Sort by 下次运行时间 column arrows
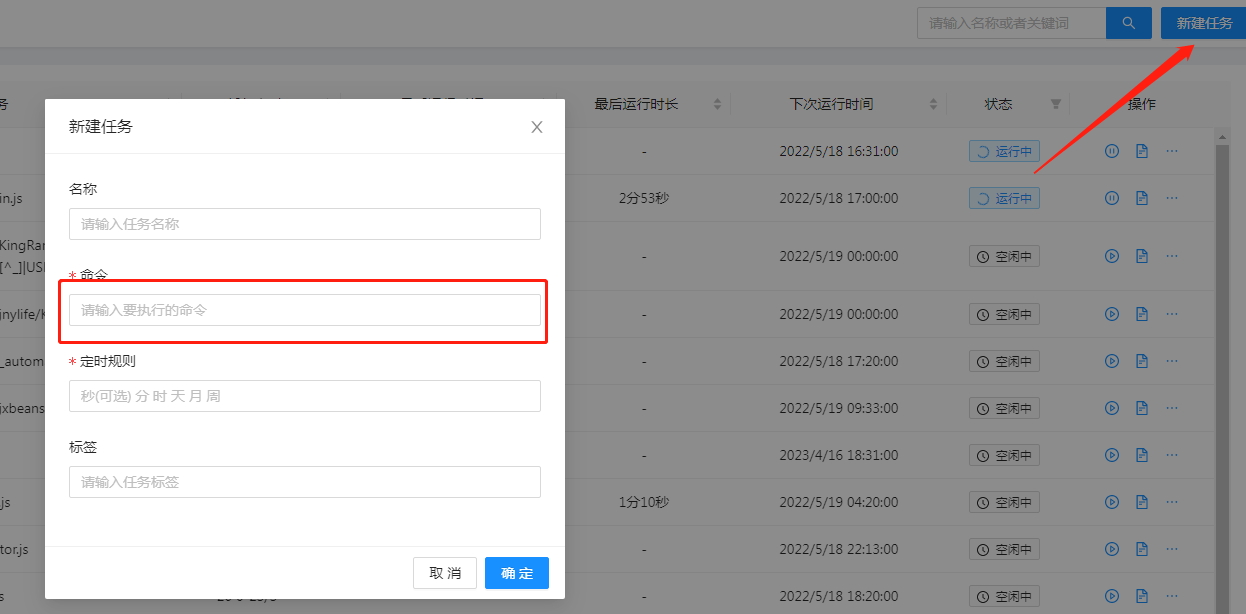The height and width of the screenshot is (614, 1246). (x=933, y=104)
